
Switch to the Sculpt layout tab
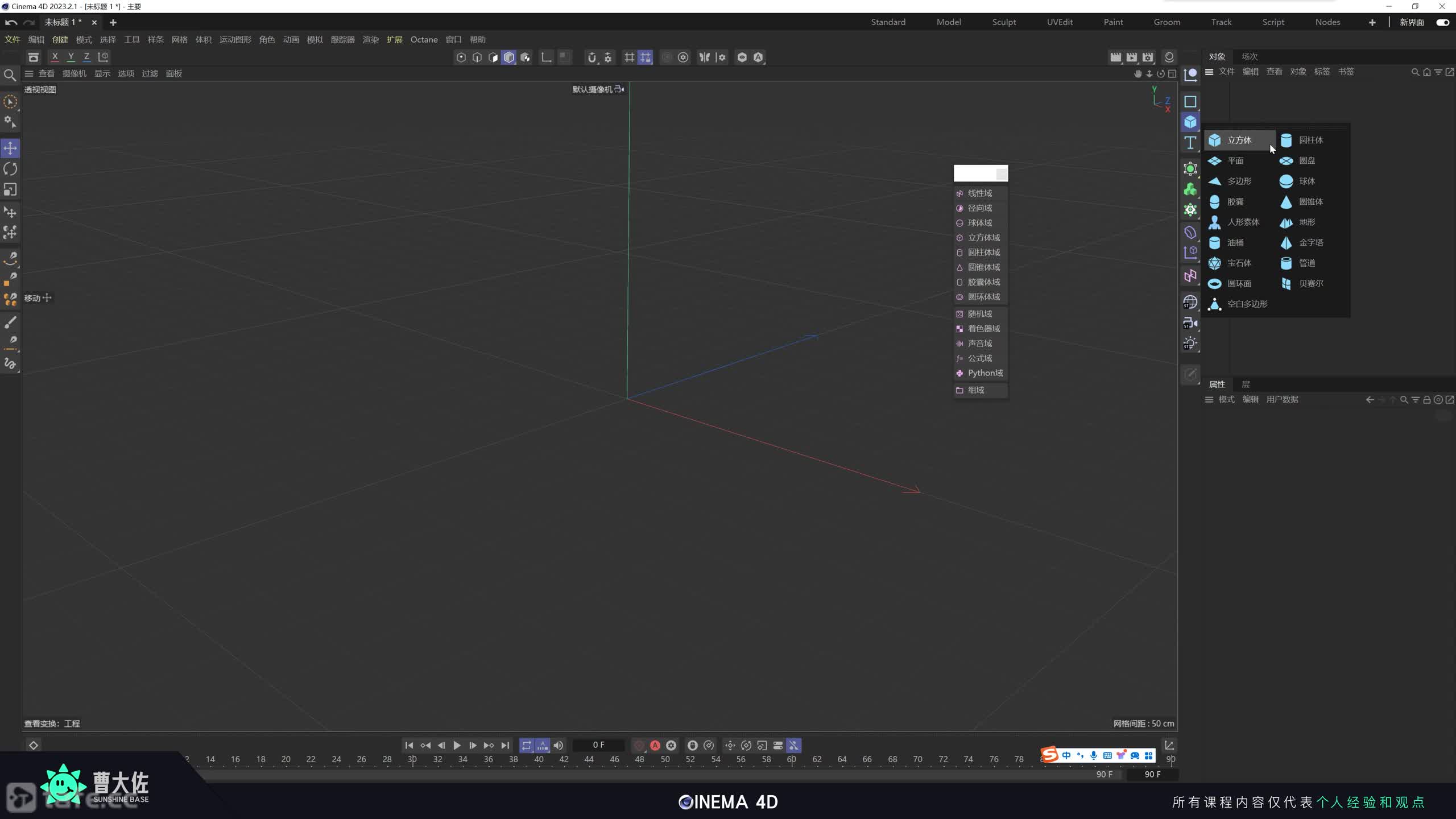[1004, 22]
